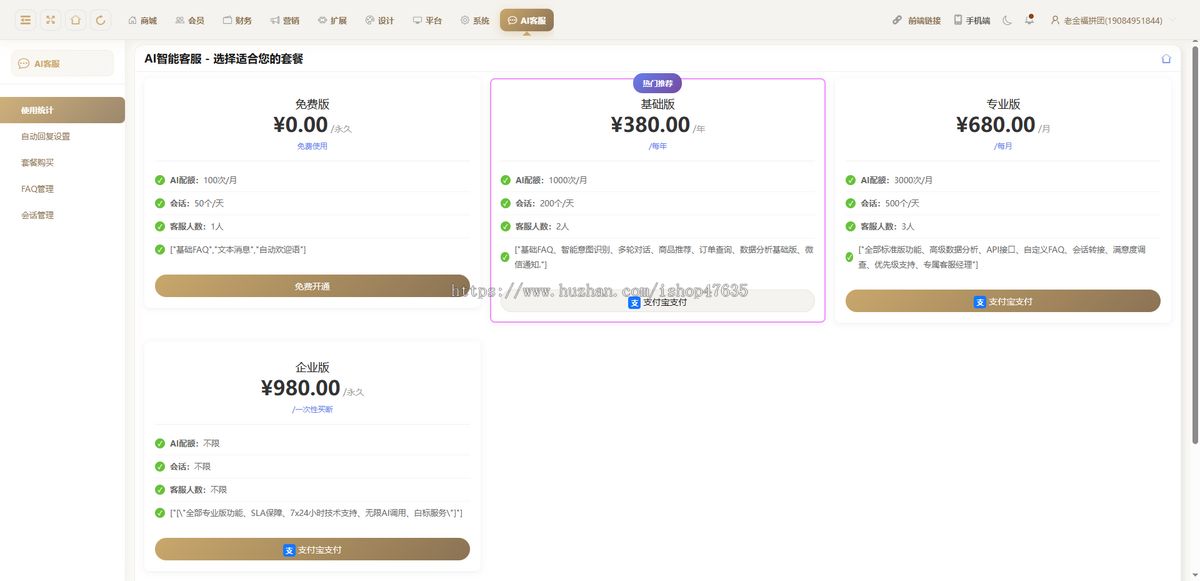Click the check icon beside 会话 50个/天
Image resolution: width=1200 pixels, height=581 pixels.
pos(160,203)
